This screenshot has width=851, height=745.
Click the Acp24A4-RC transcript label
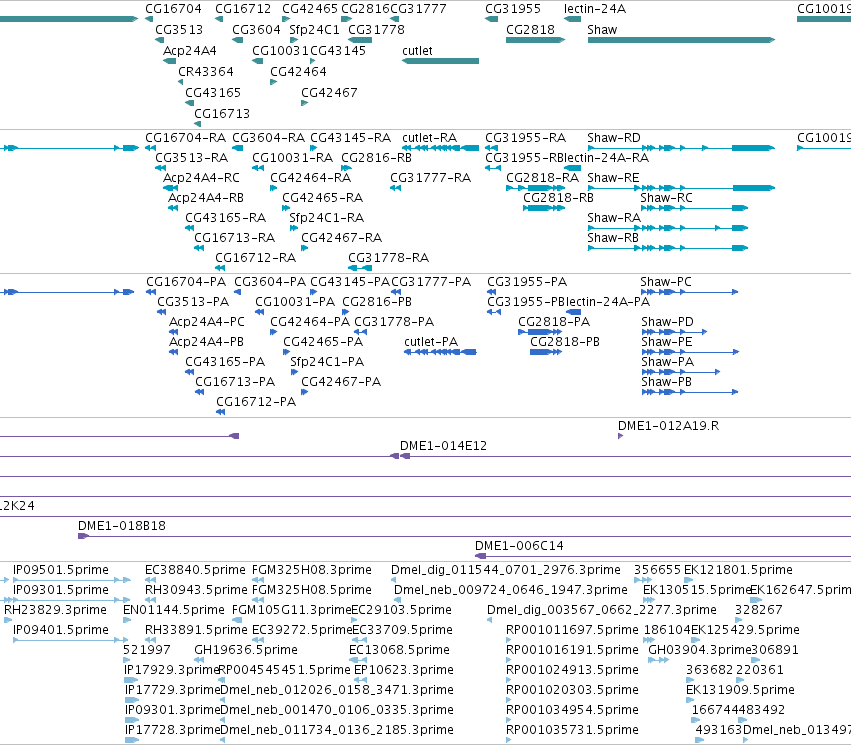[201, 178]
